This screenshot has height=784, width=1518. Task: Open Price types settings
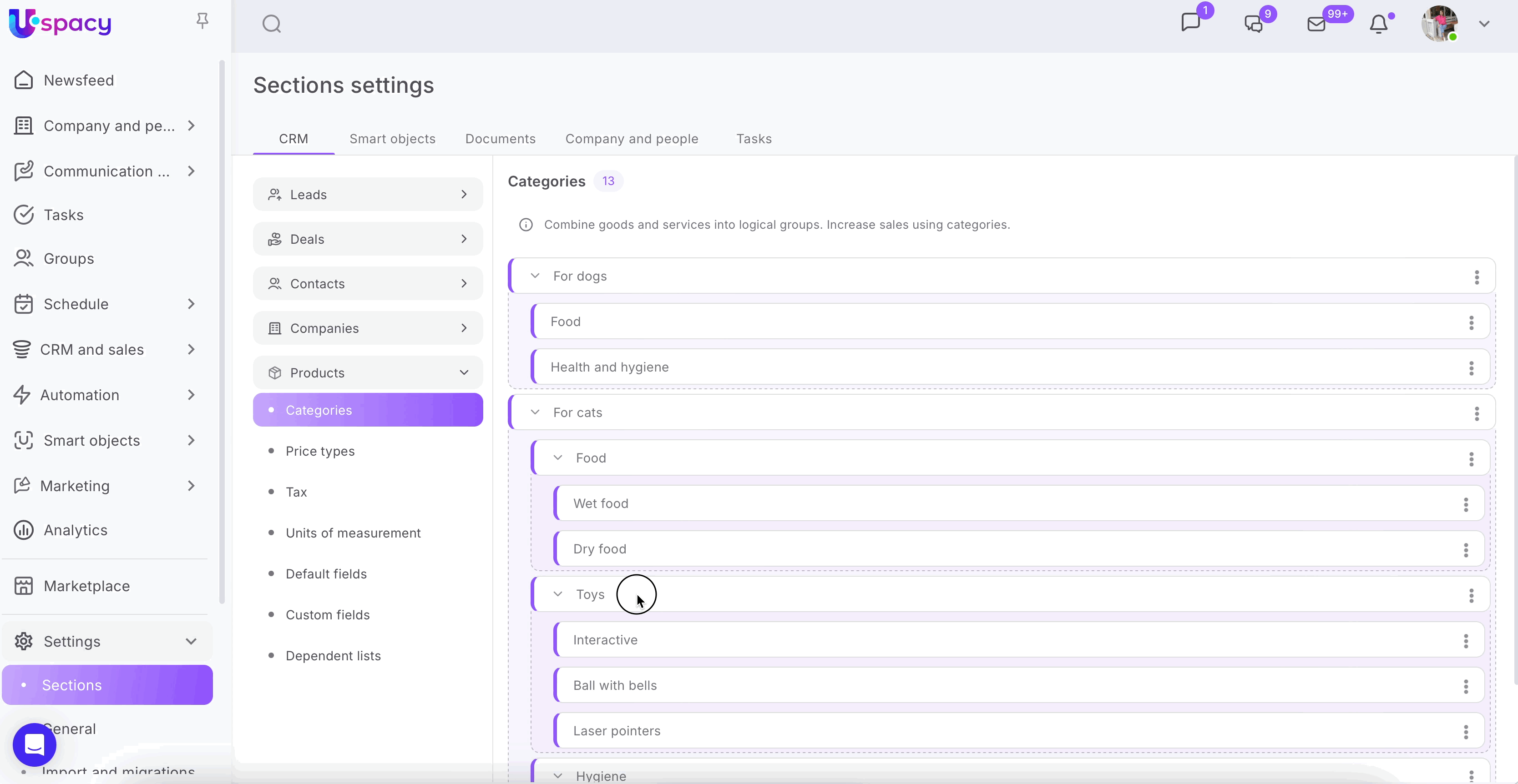320,451
